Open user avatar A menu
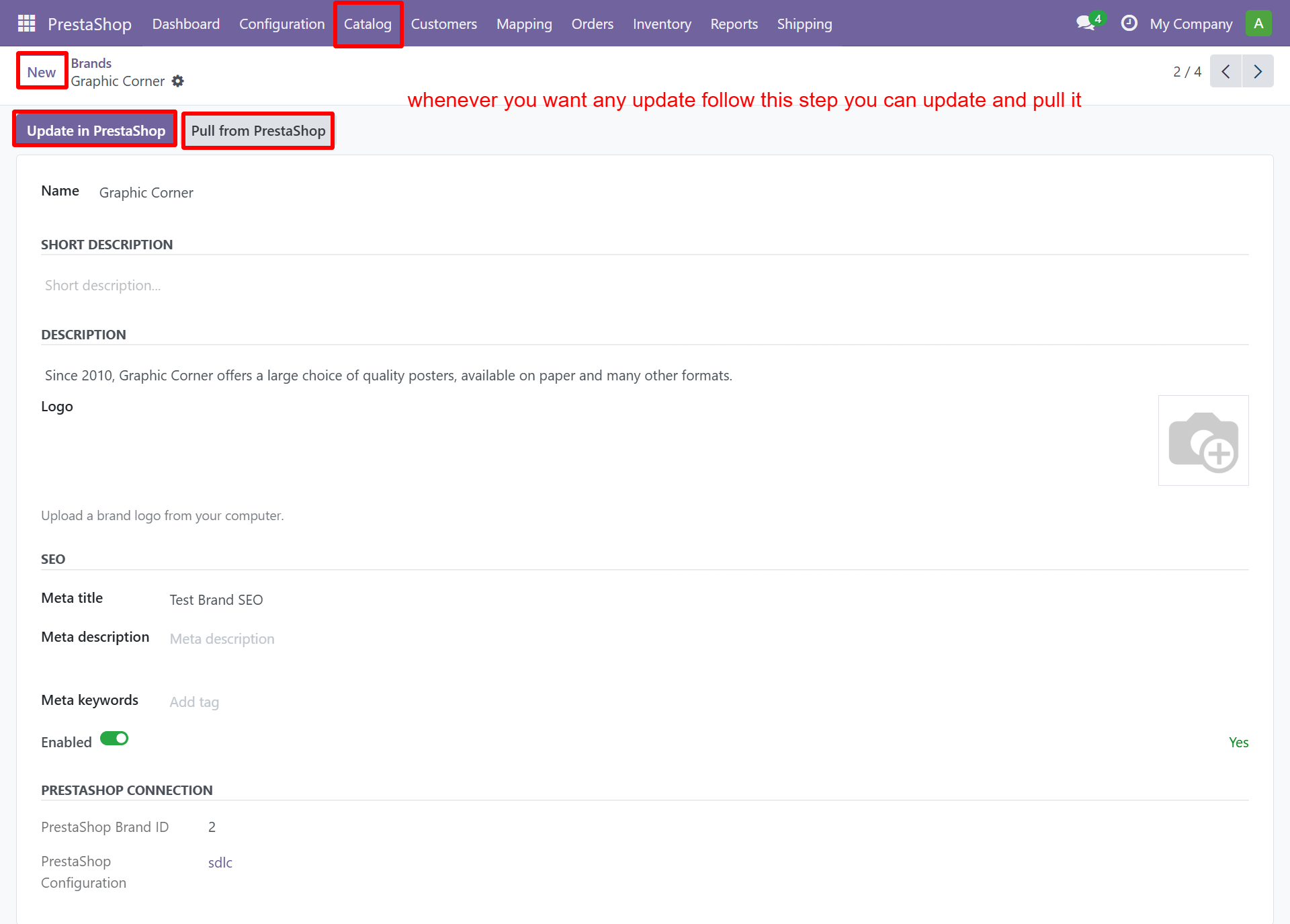 click(x=1258, y=24)
